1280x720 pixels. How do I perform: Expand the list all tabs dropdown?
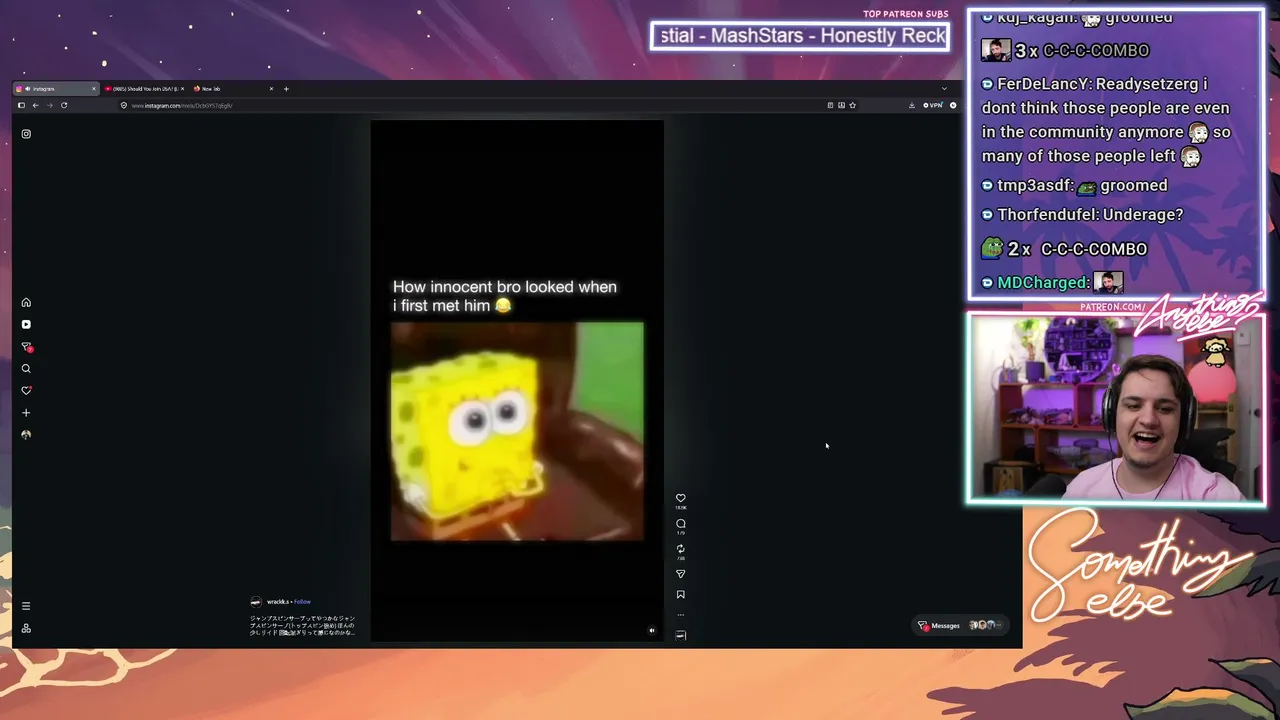tap(944, 89)
